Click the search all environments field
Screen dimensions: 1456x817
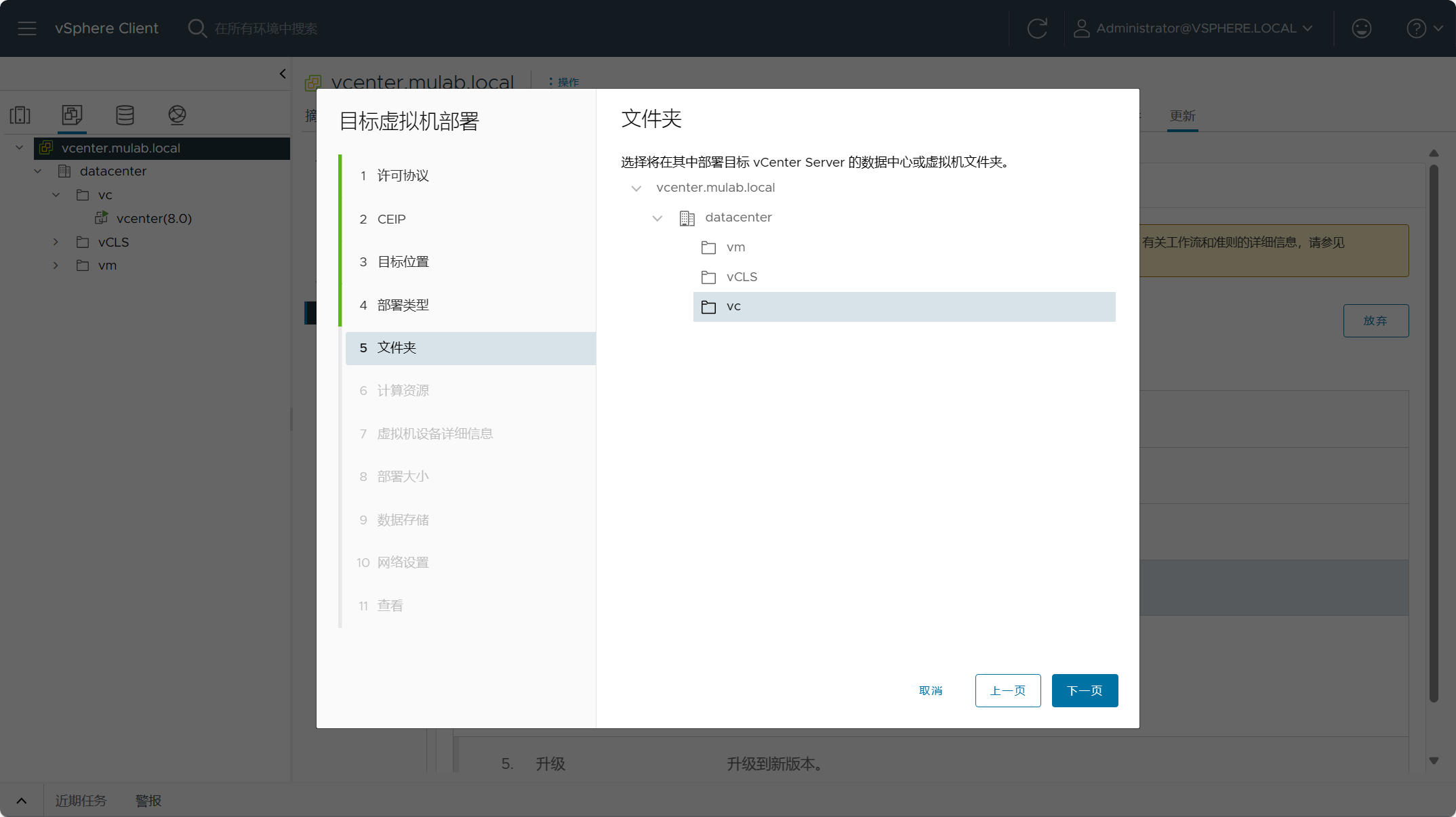pyautogui.click(x=266, y=28)
